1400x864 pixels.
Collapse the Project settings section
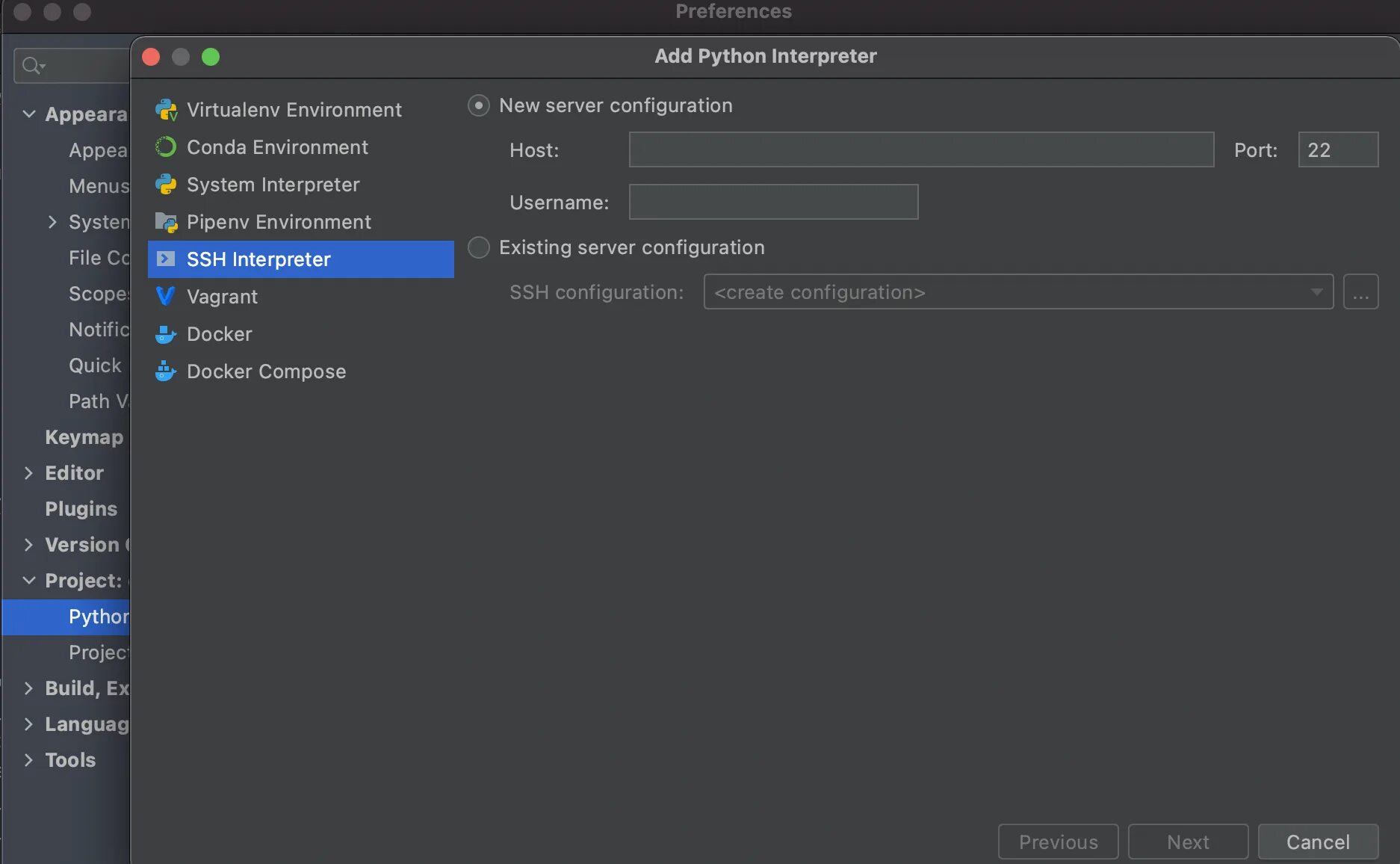[x=28, y=581]
